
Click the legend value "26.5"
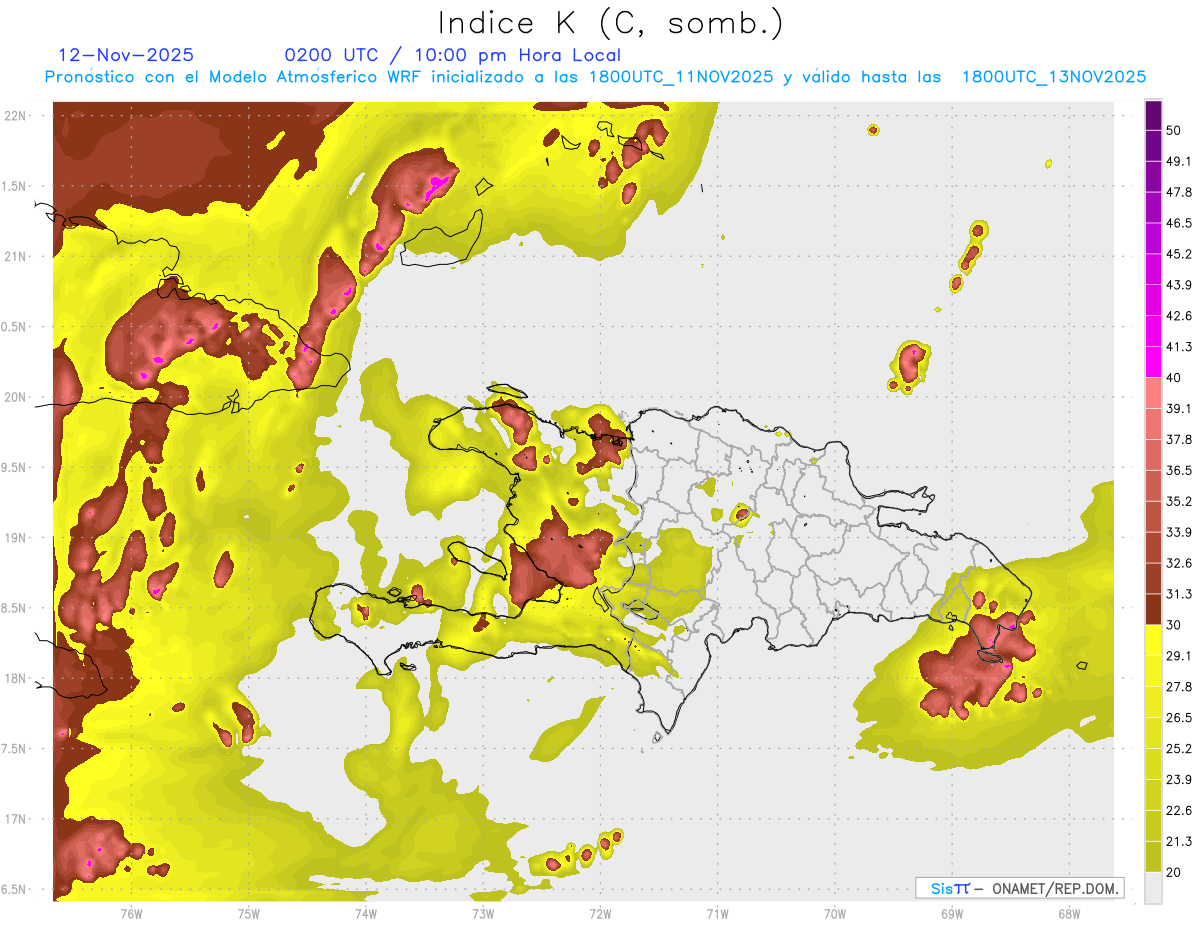[1179, 717]
